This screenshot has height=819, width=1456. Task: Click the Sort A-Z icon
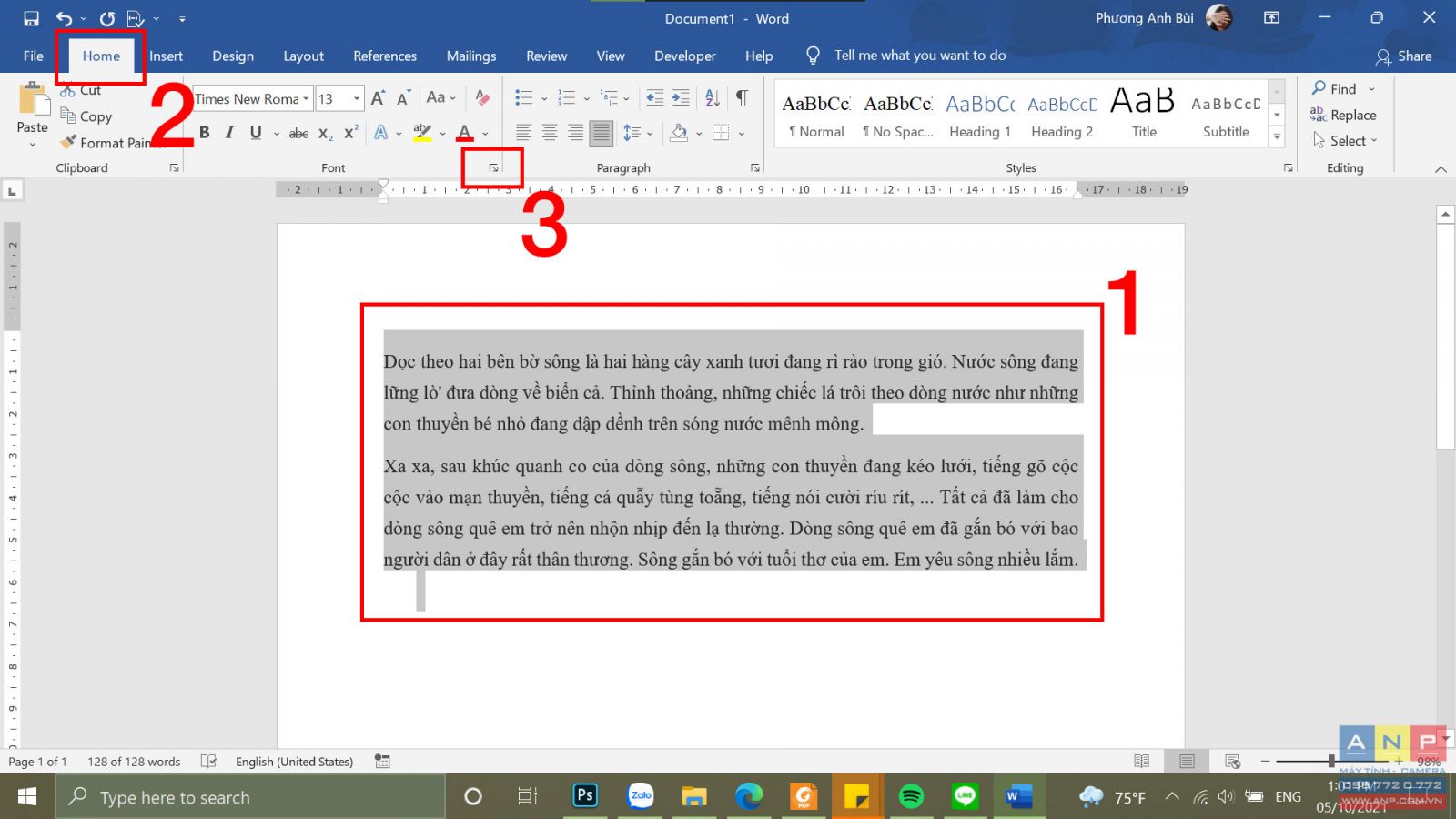point(713,98)
